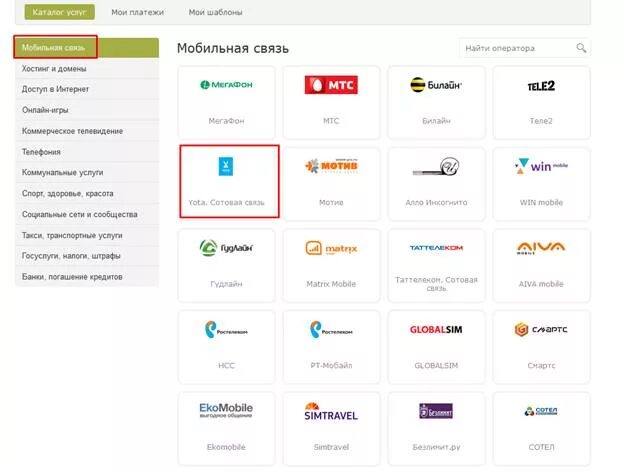This screenshot has height=472, width=623.
Task: Click the Matrix Mobile label
Action: coord(331,284)
